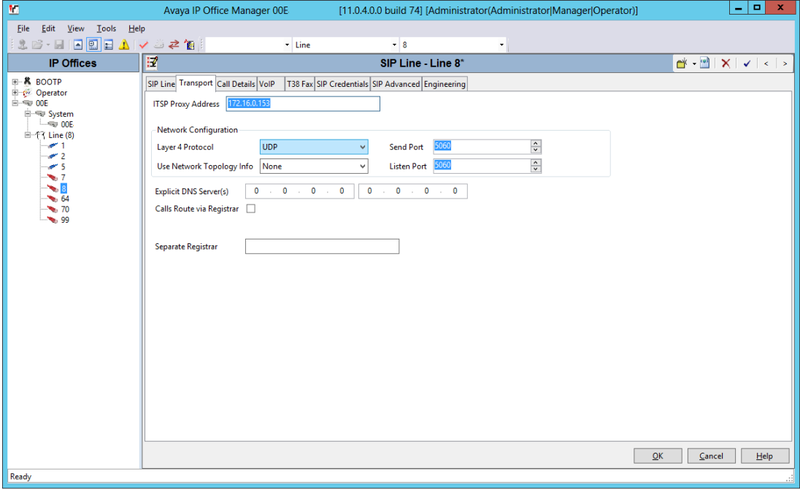
Task: Validate configuration red checkmark icon
Action: coord(143,45)
